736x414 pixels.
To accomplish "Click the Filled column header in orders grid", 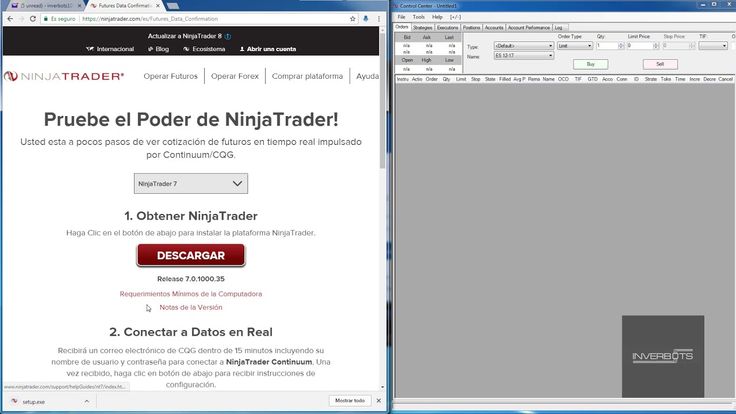I will 505,79.
